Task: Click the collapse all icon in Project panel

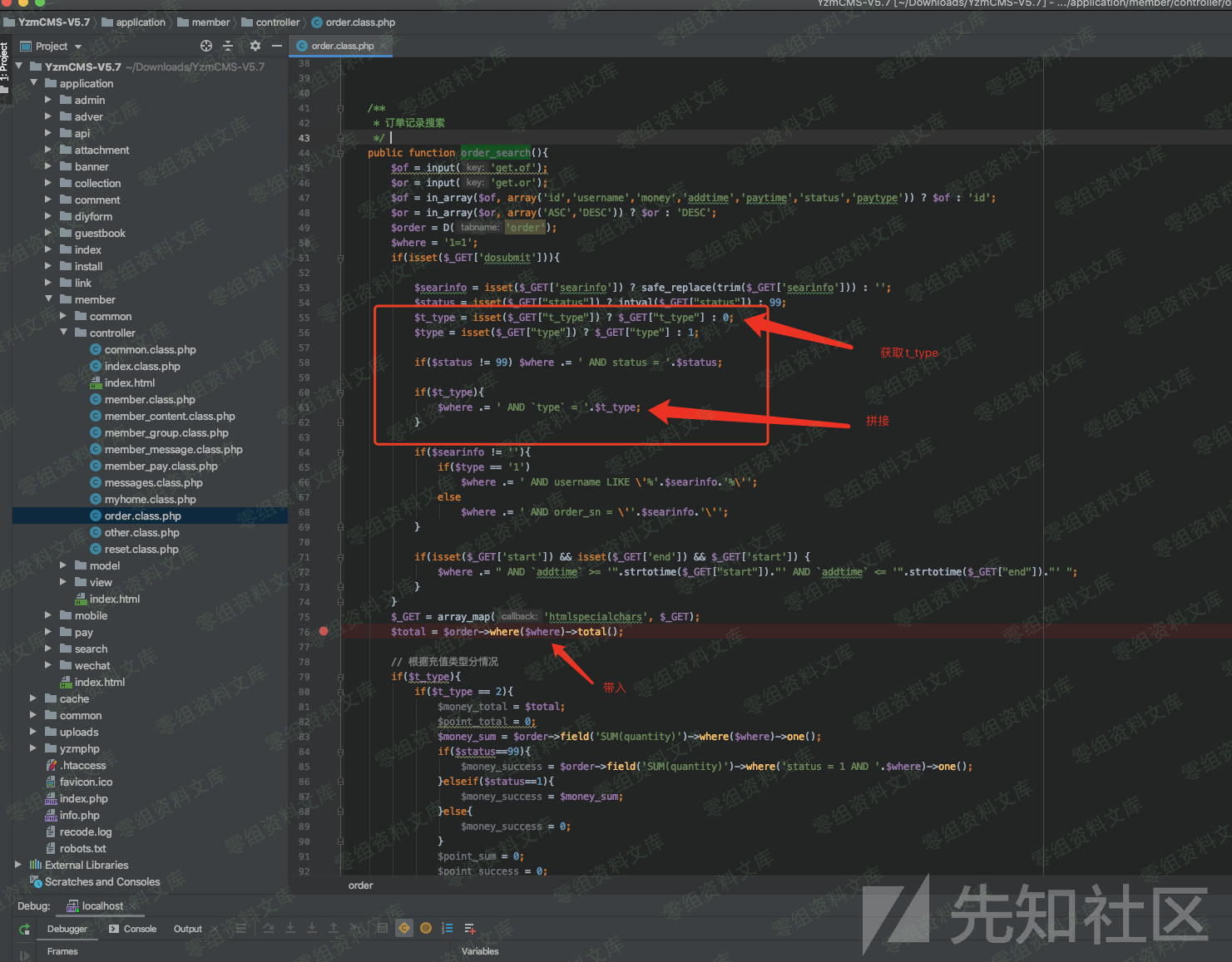Action: click(x=228, y=46)
